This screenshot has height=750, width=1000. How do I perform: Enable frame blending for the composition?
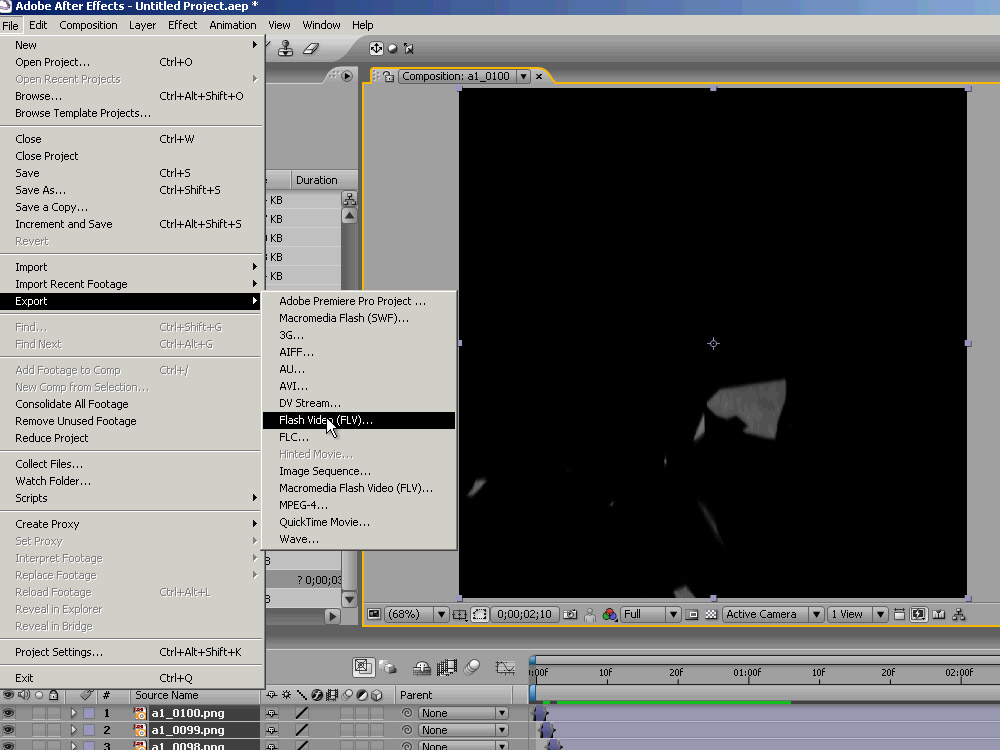(x=446, y=667)
